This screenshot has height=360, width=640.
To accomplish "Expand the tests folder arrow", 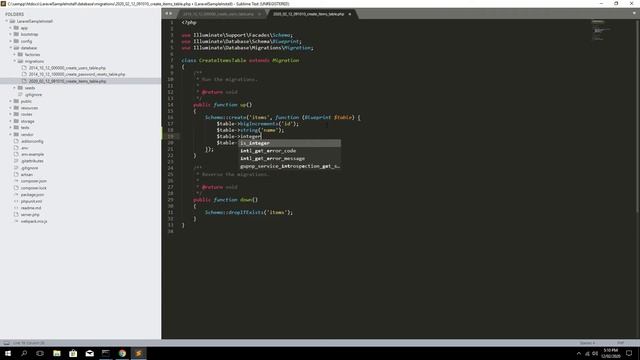I will pos(11,128).
